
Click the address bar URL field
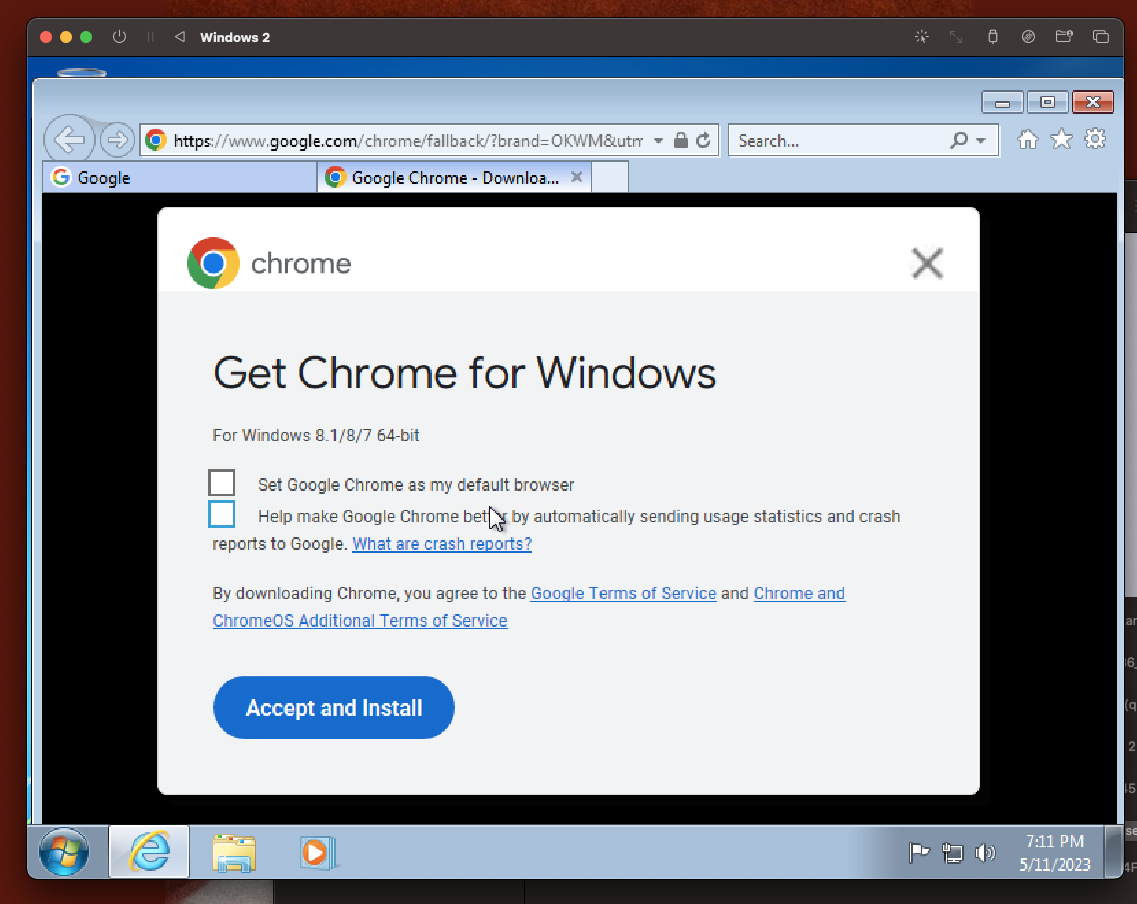click(408, 141)
